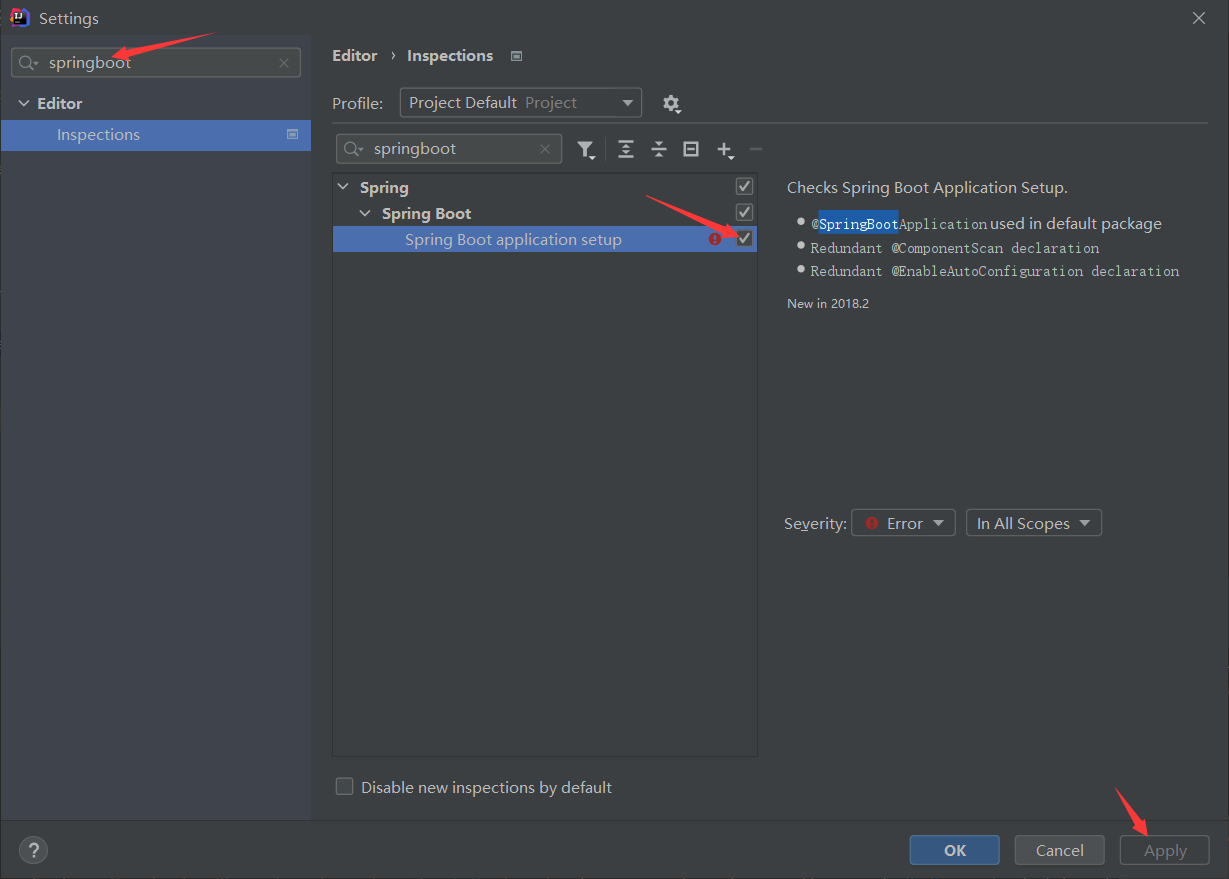Click the highlighted SpringBoot text in description
This screenshot has width=1229, height=879.
(859, 224)
